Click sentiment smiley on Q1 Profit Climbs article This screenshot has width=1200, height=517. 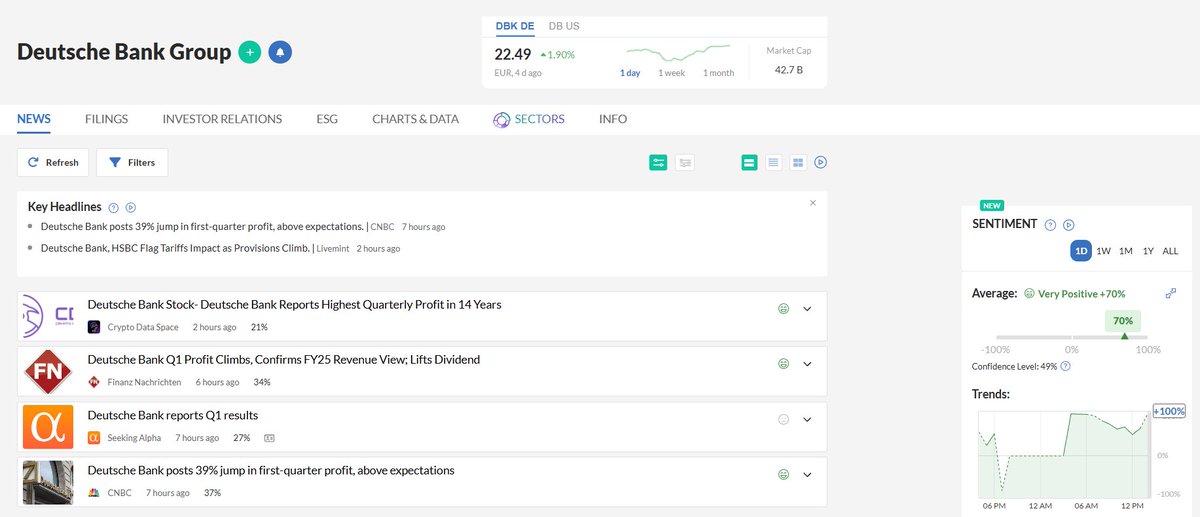click(784, 364)
